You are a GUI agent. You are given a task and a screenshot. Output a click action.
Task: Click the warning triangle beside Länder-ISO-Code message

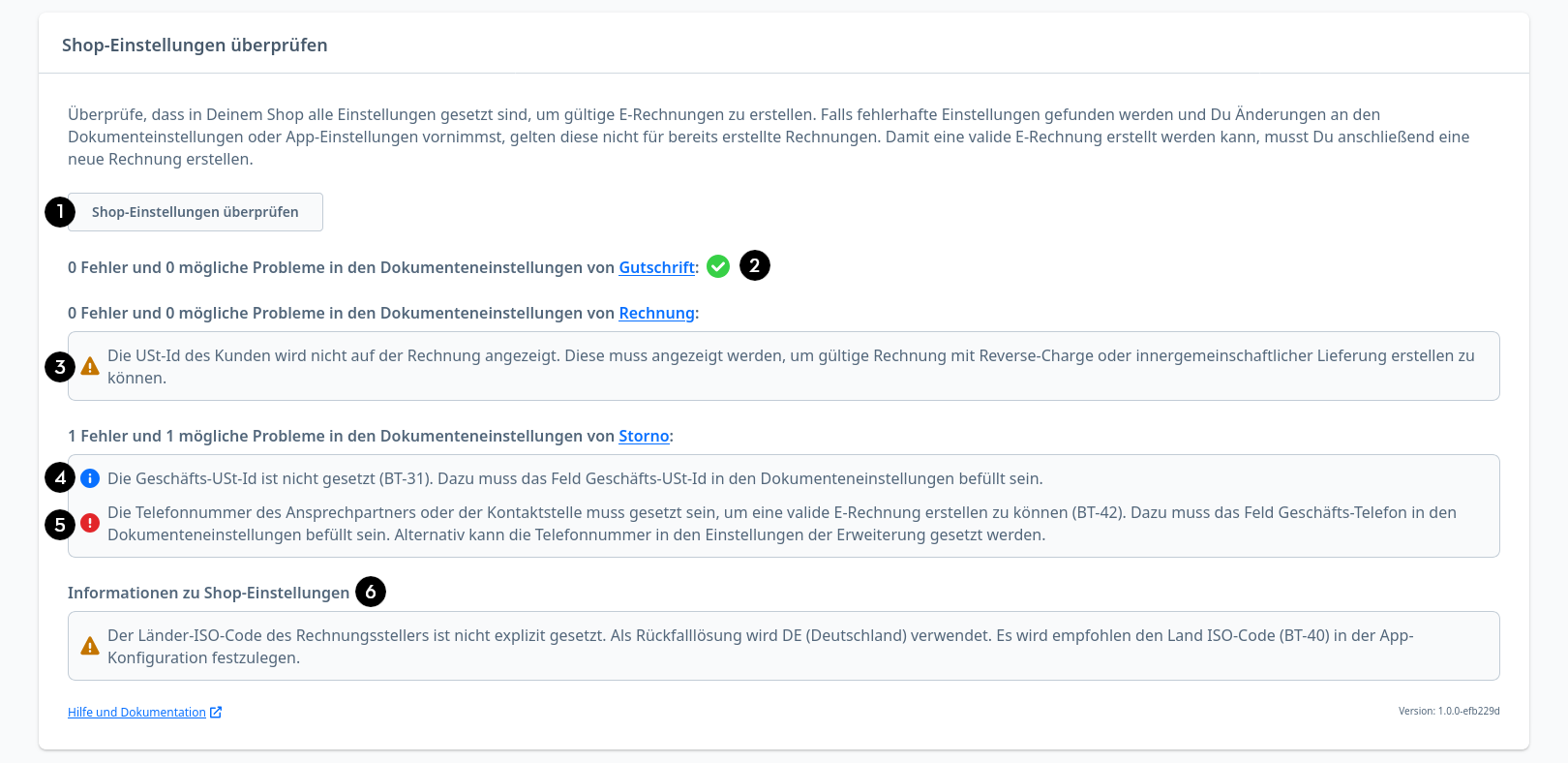click(x=90, y=646)
